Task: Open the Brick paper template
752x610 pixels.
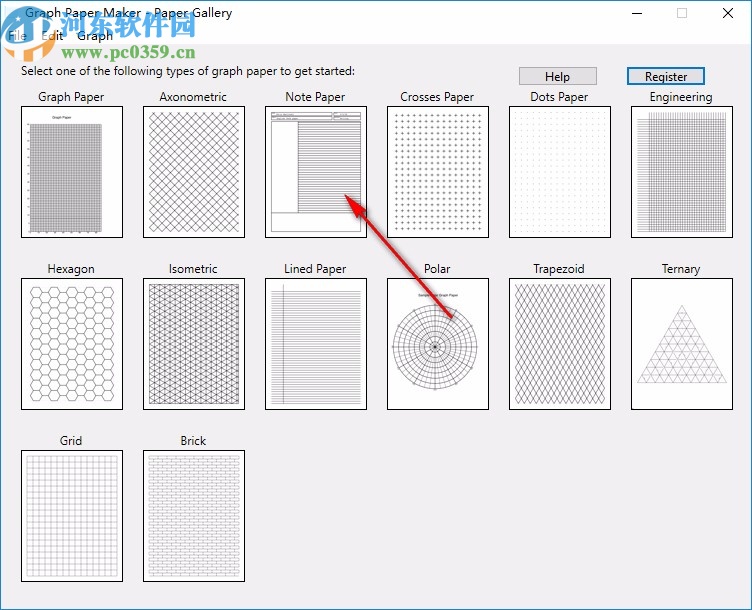Action: point(194,516)
